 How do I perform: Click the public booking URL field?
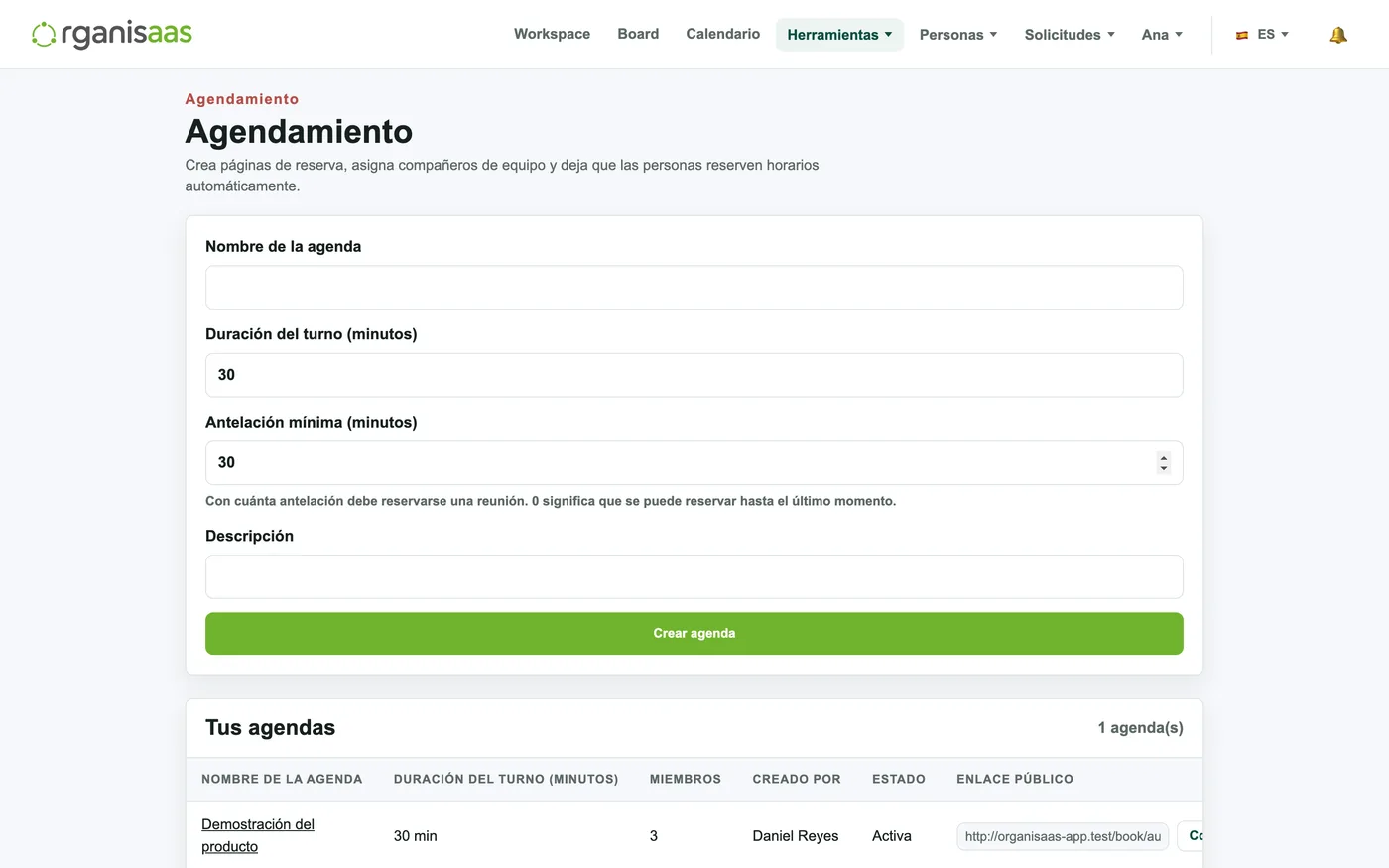(1063, 836)
